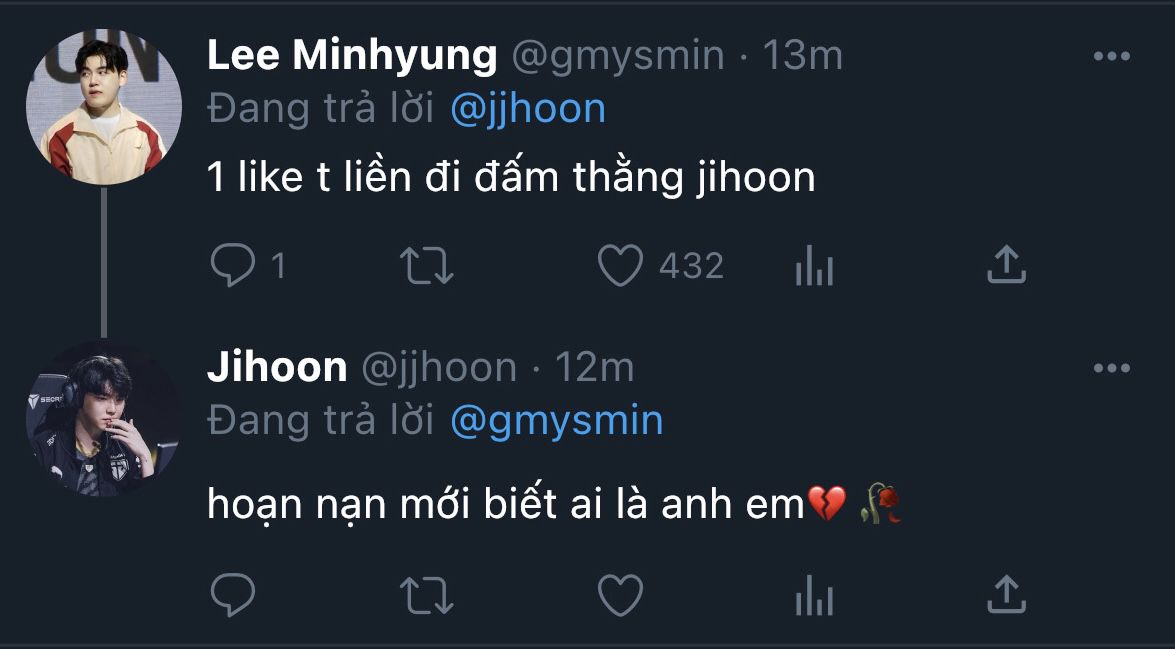Viewport: 1175px width, 649px height.
Task: Click the @gmysmin mention link
Action: coord(557,420)
